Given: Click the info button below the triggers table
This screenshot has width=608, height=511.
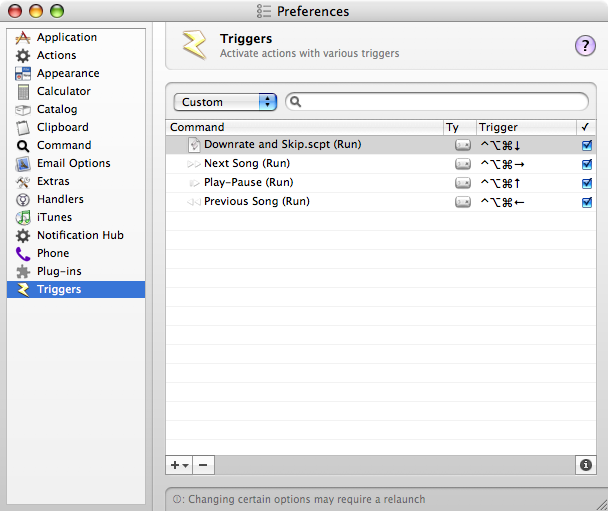Looking at the screenshot, I should tap(585, 465).
